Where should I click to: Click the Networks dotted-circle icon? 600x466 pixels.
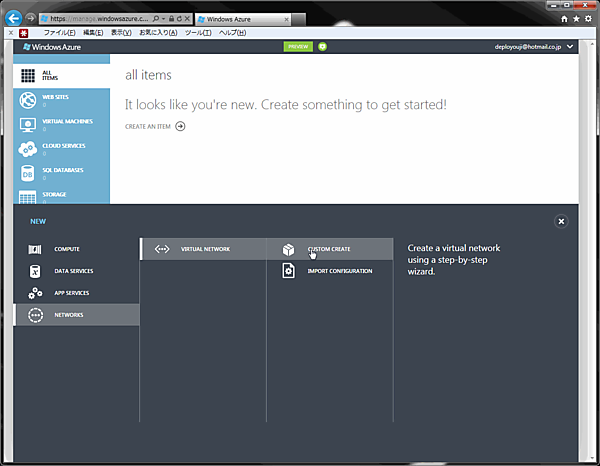point(35,315)
